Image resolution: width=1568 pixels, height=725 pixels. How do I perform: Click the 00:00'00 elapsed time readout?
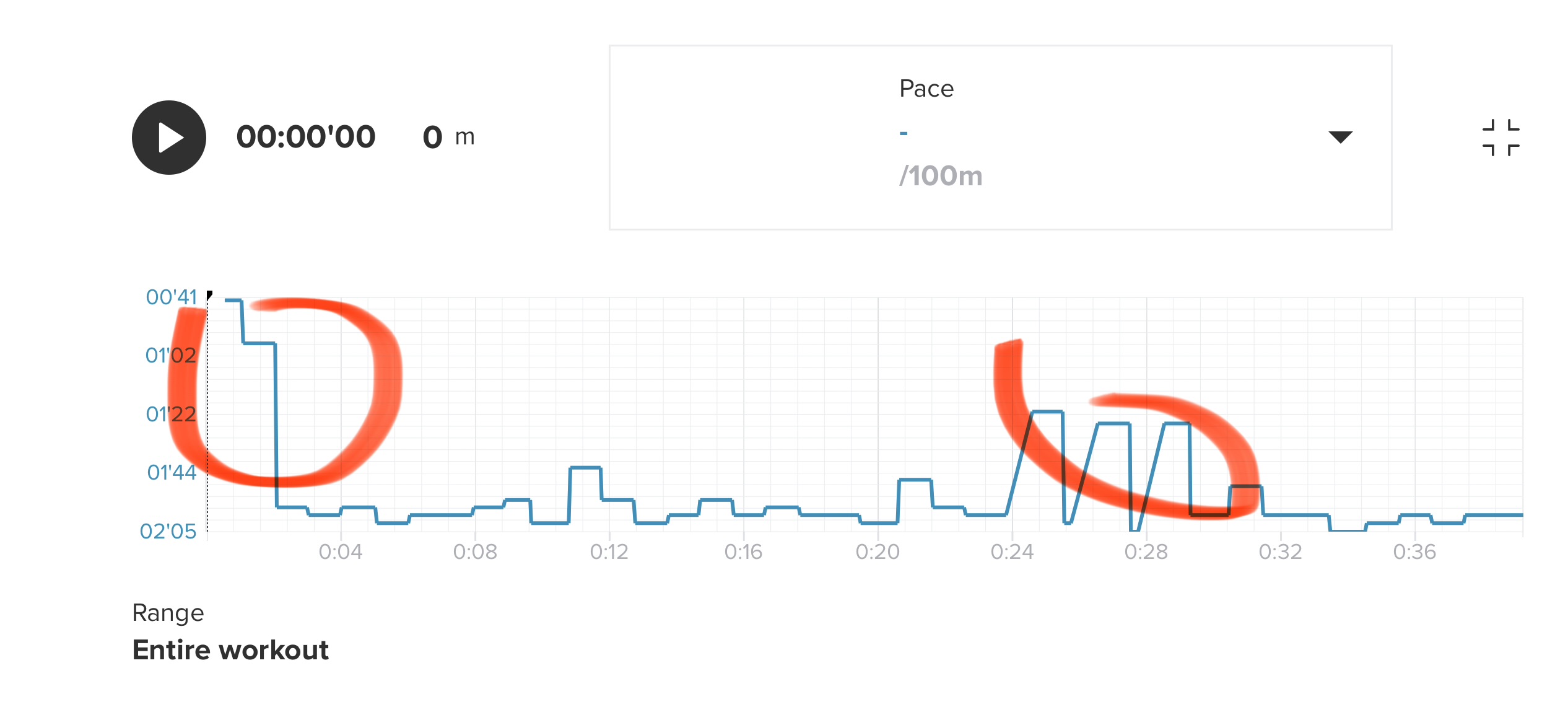(306, 137)
